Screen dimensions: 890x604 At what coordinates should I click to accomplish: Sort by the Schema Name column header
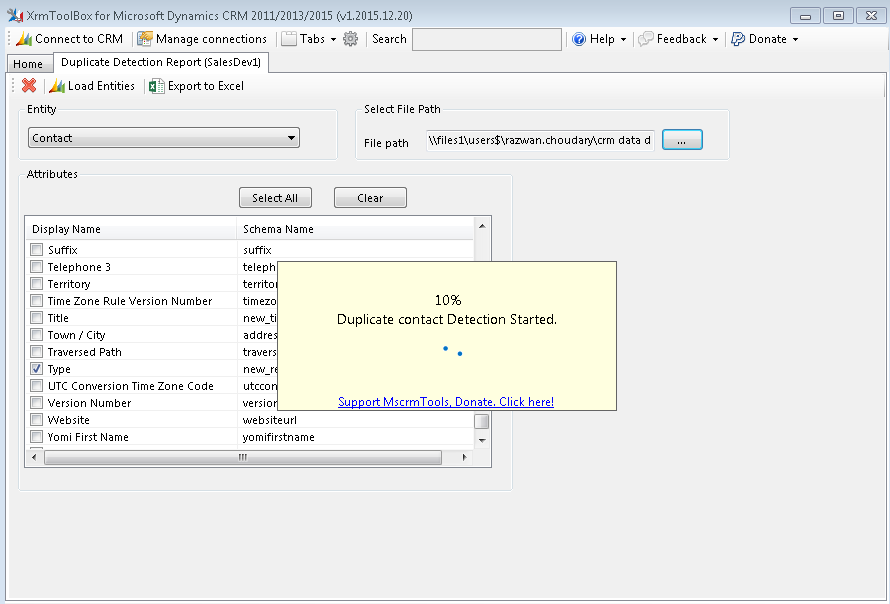(355, 229)
